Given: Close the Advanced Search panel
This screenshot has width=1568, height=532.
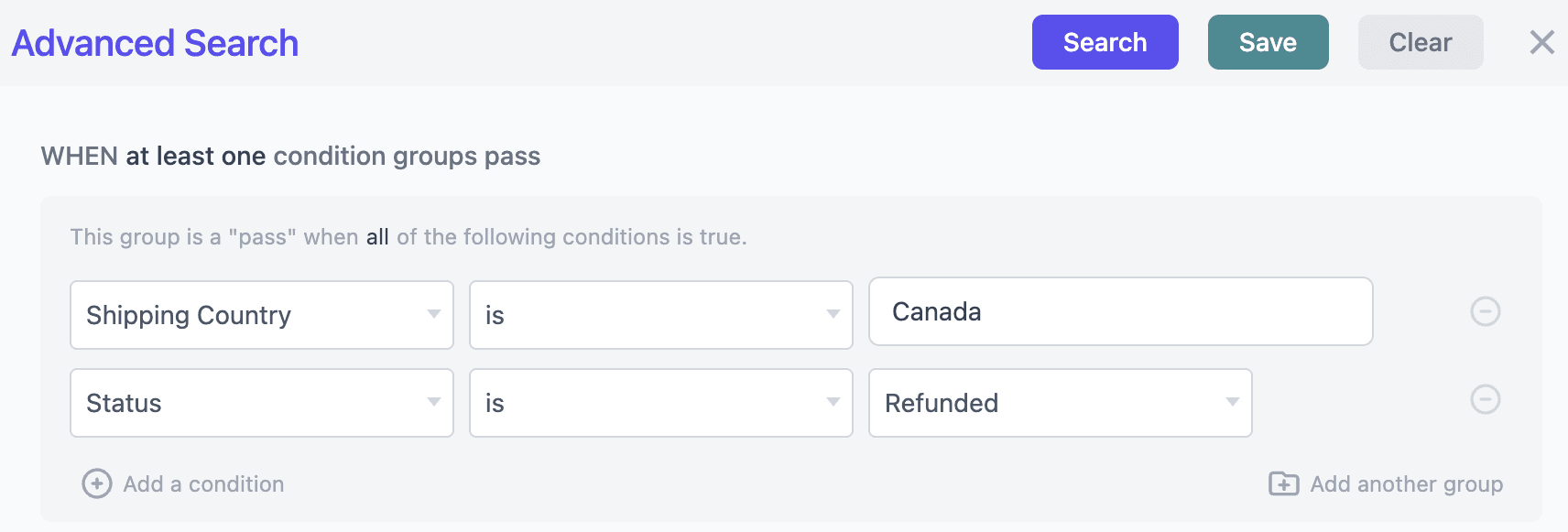Looking at the screenshot, I should click(1541, 42).
